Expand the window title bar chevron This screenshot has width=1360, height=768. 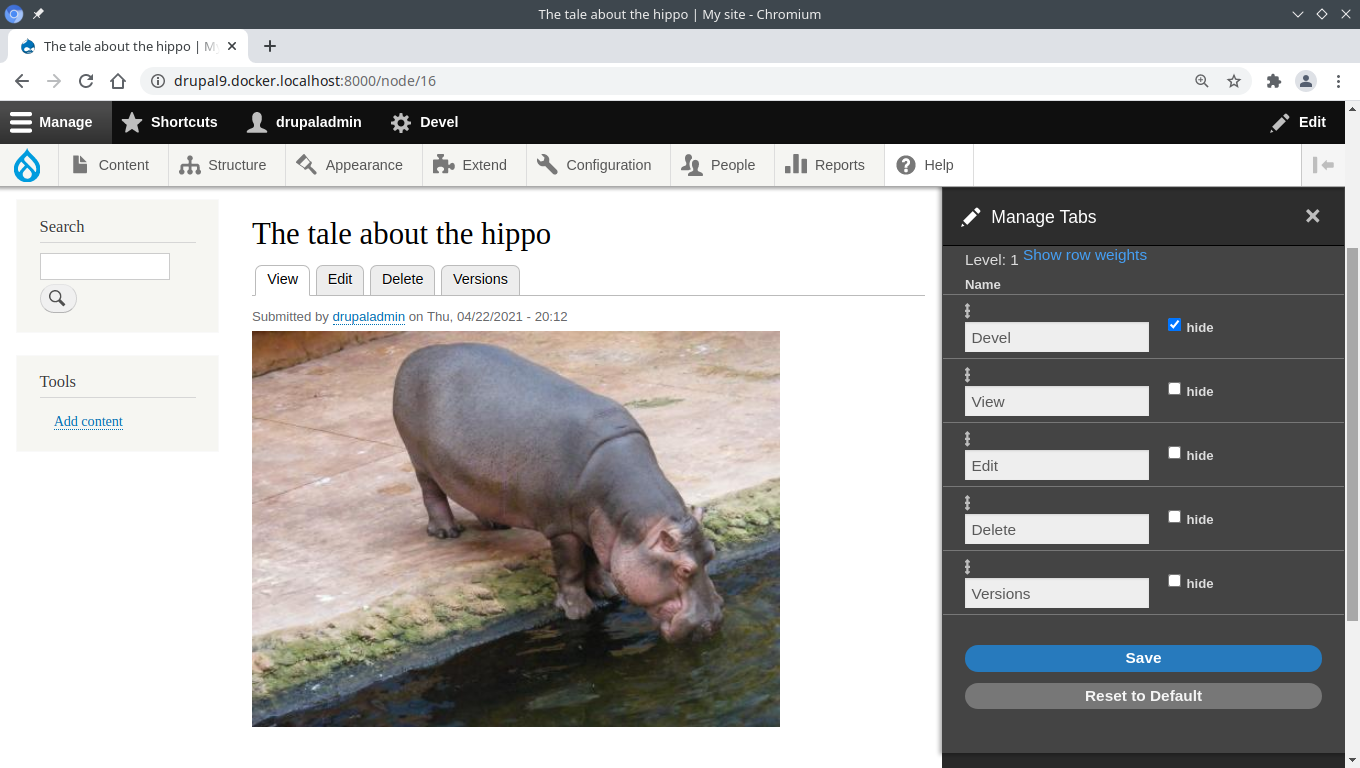pos(1297,14)
